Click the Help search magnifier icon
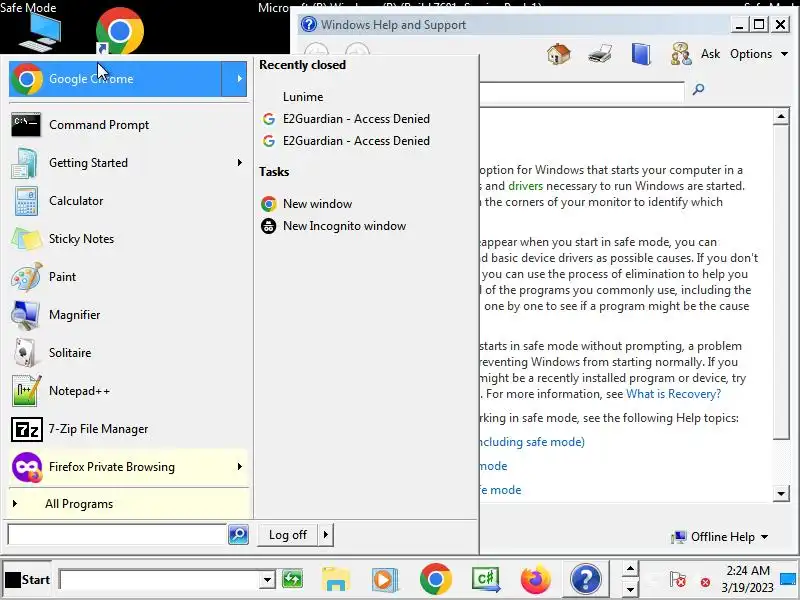The width and height of the screenshot is (800, 600). (698, 90)
